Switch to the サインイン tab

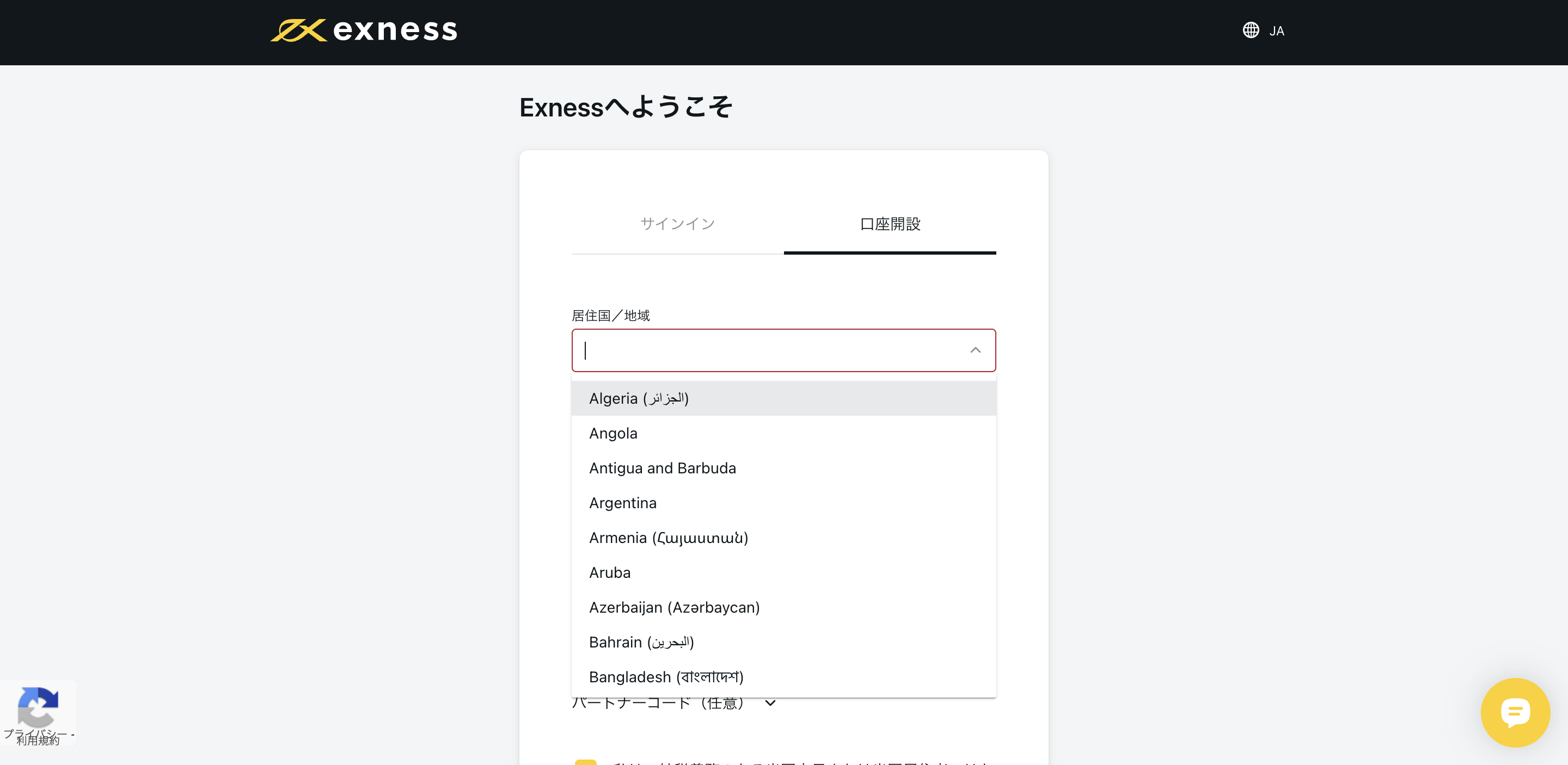coord(677,224)
